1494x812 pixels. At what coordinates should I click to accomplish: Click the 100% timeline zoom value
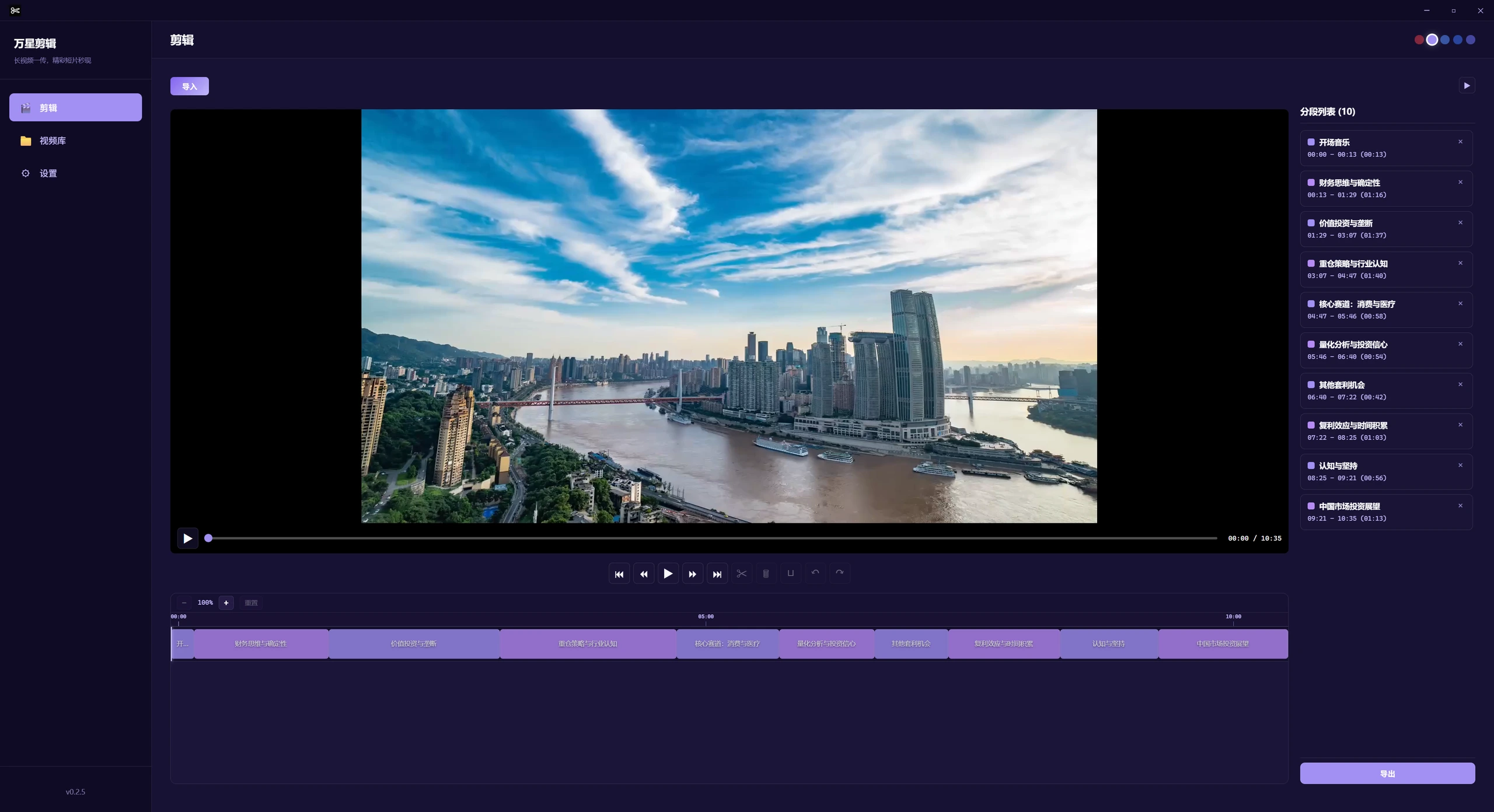(205, 603)
